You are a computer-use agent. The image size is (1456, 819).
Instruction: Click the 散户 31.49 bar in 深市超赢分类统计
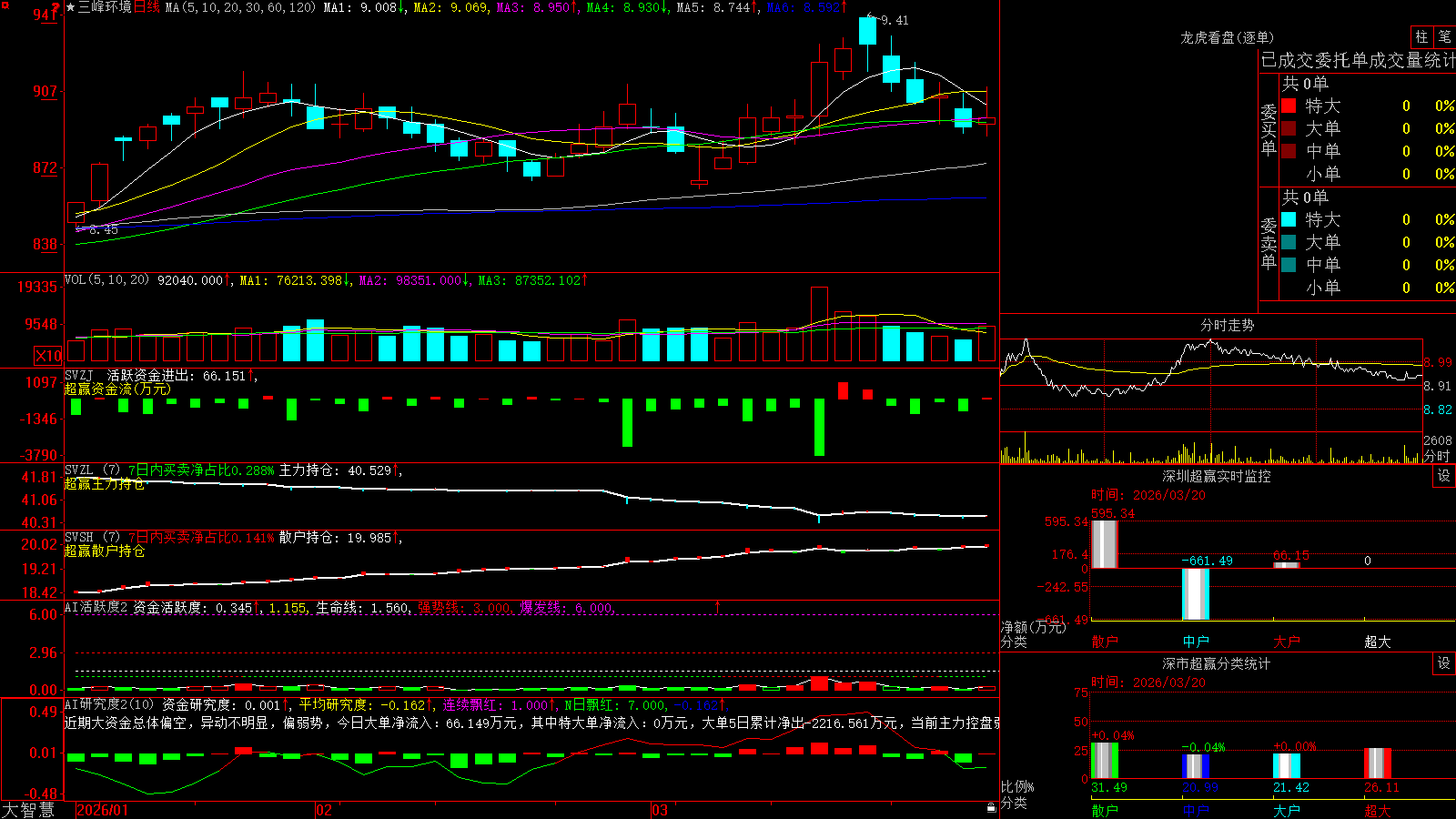[x=1104, y=761]
